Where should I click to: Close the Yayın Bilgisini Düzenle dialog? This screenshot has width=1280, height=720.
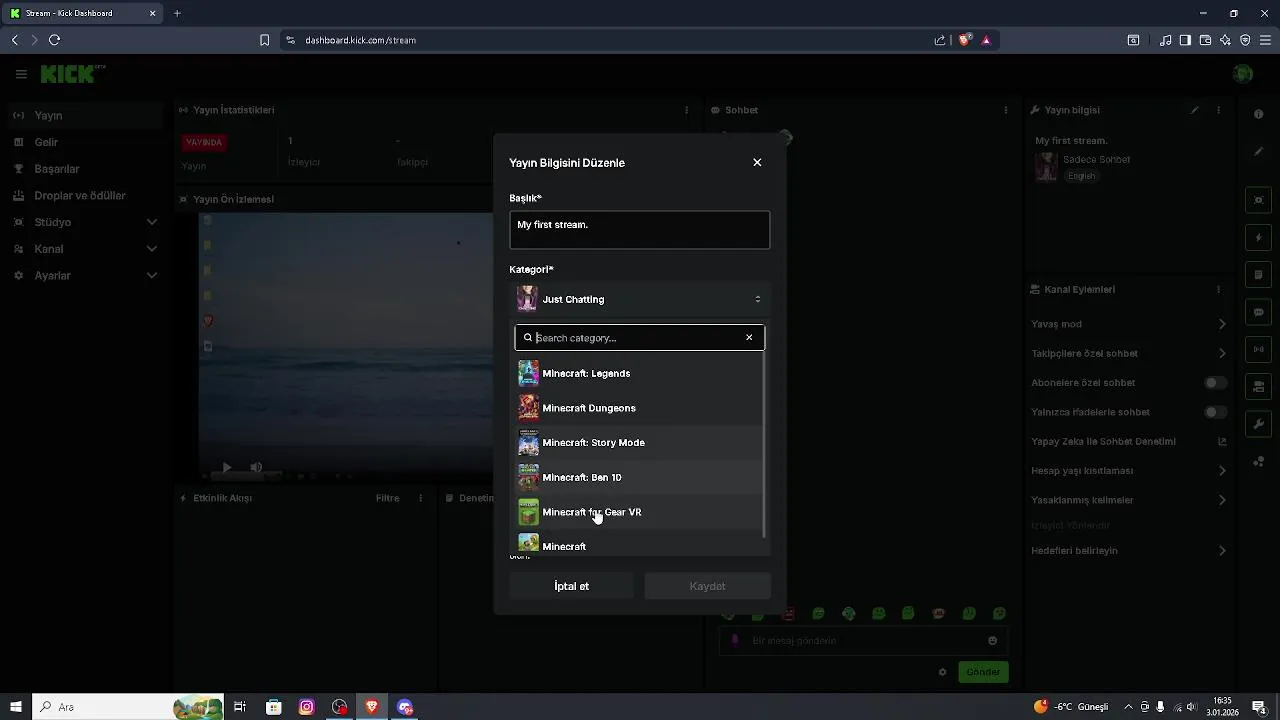(757, 162)
